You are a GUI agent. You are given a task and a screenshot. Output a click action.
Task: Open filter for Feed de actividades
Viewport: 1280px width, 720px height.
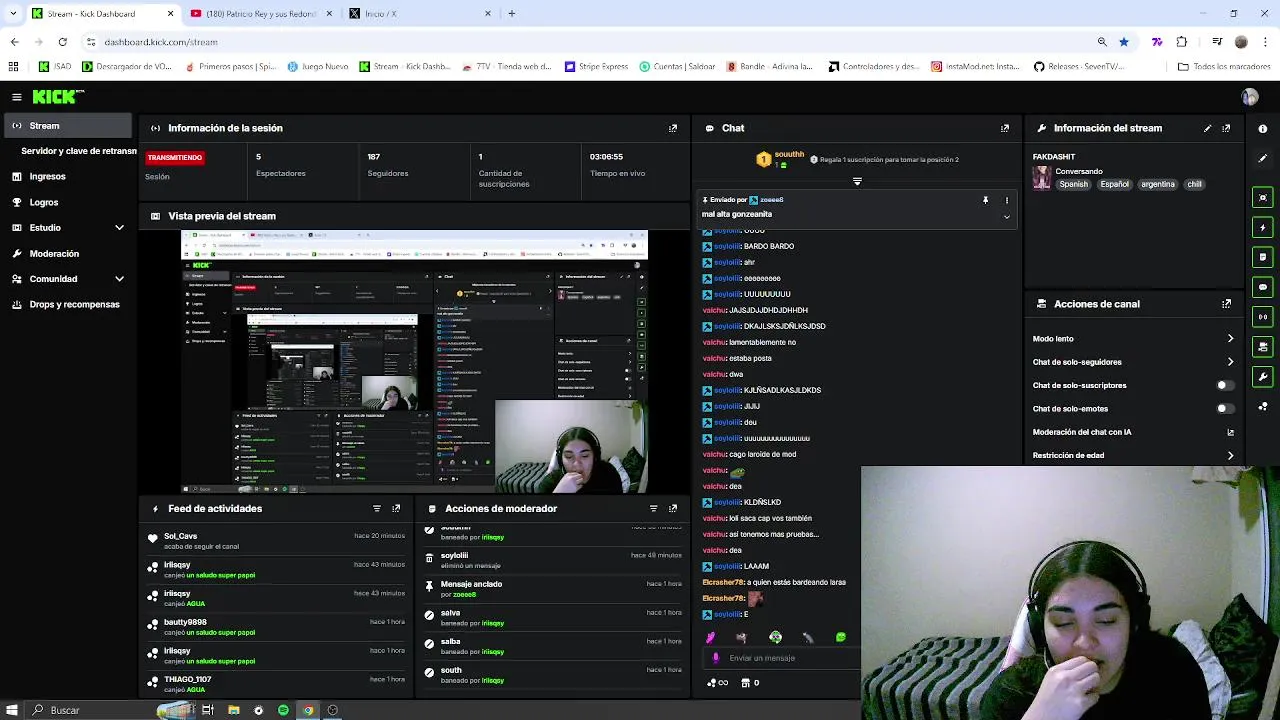pos(377,508)
